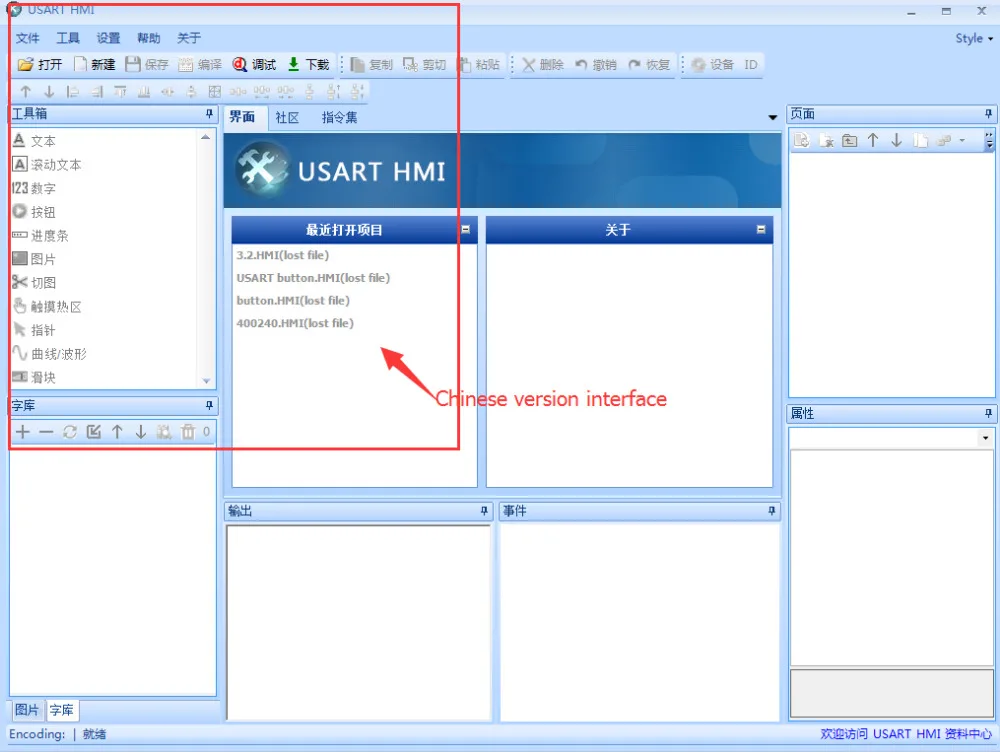1000x752 pixels.
Task: Open recent project button.HMI(lost file)
Action: point(293,300)
